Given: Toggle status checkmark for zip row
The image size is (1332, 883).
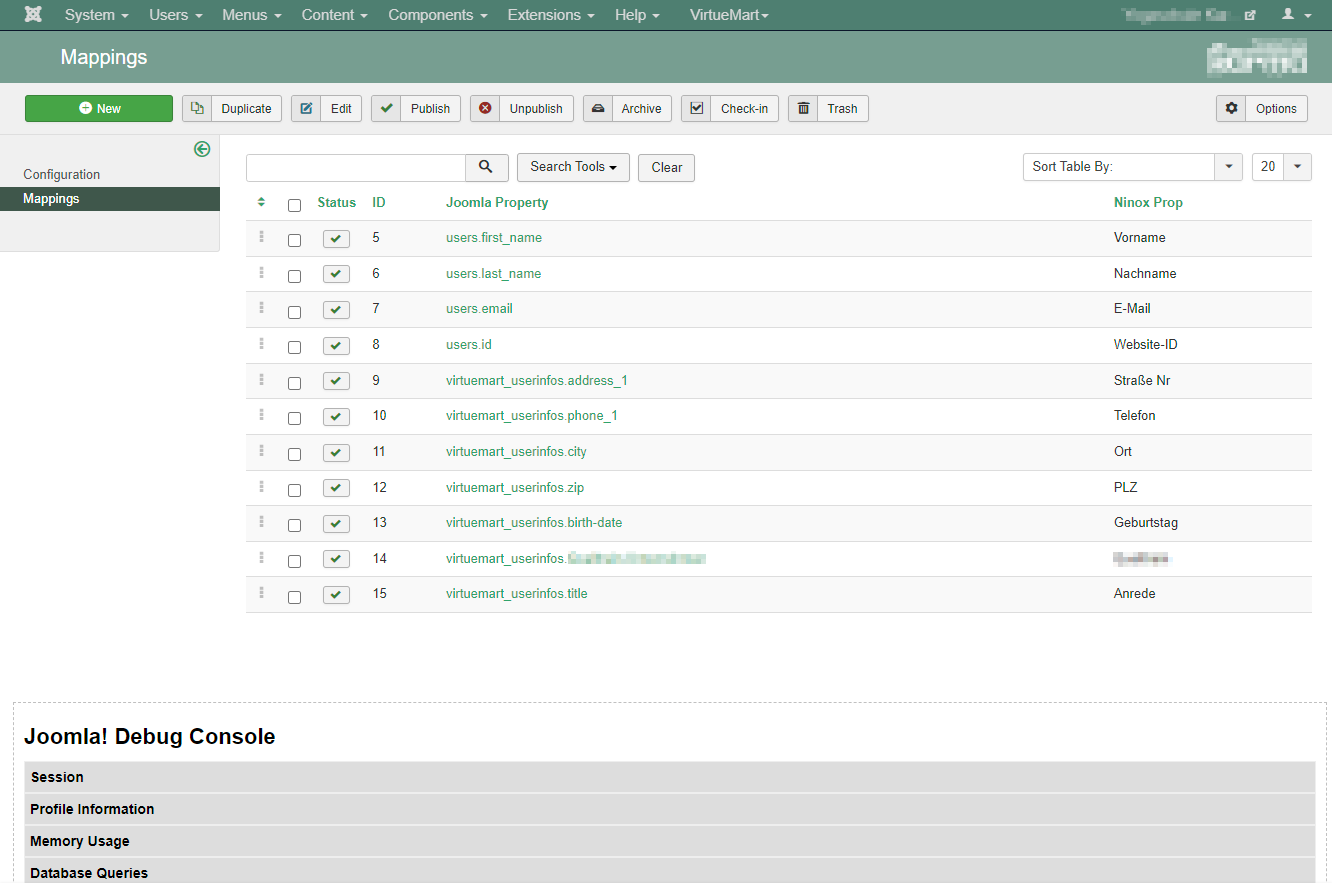Looking at the screenshot, I should point(336,488).
